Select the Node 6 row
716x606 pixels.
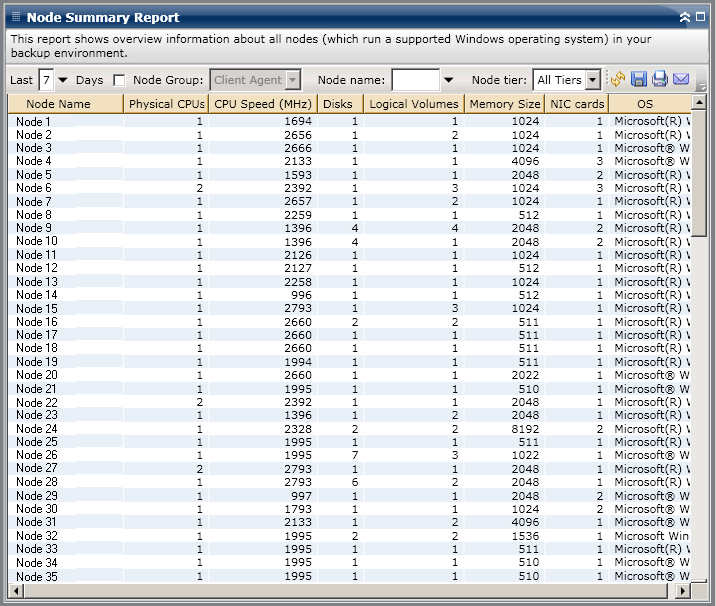pos(349,188)
